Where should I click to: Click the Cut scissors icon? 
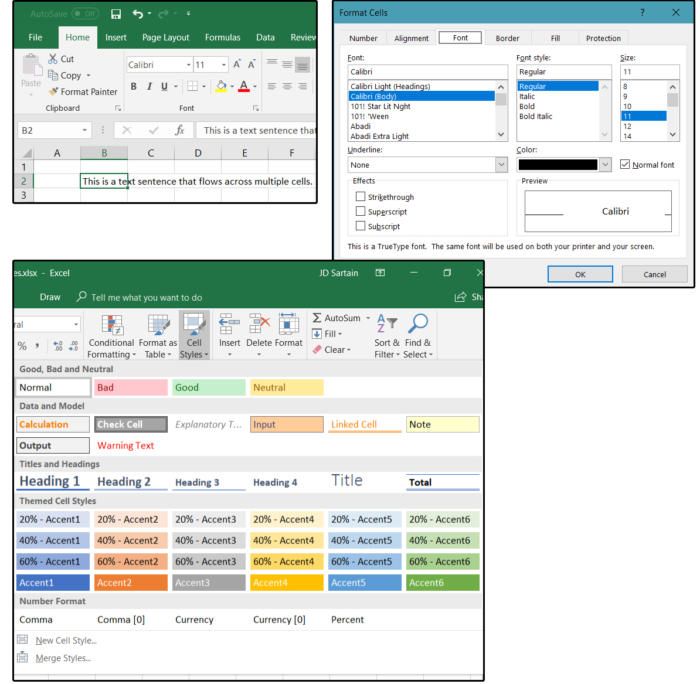point(53,58)
